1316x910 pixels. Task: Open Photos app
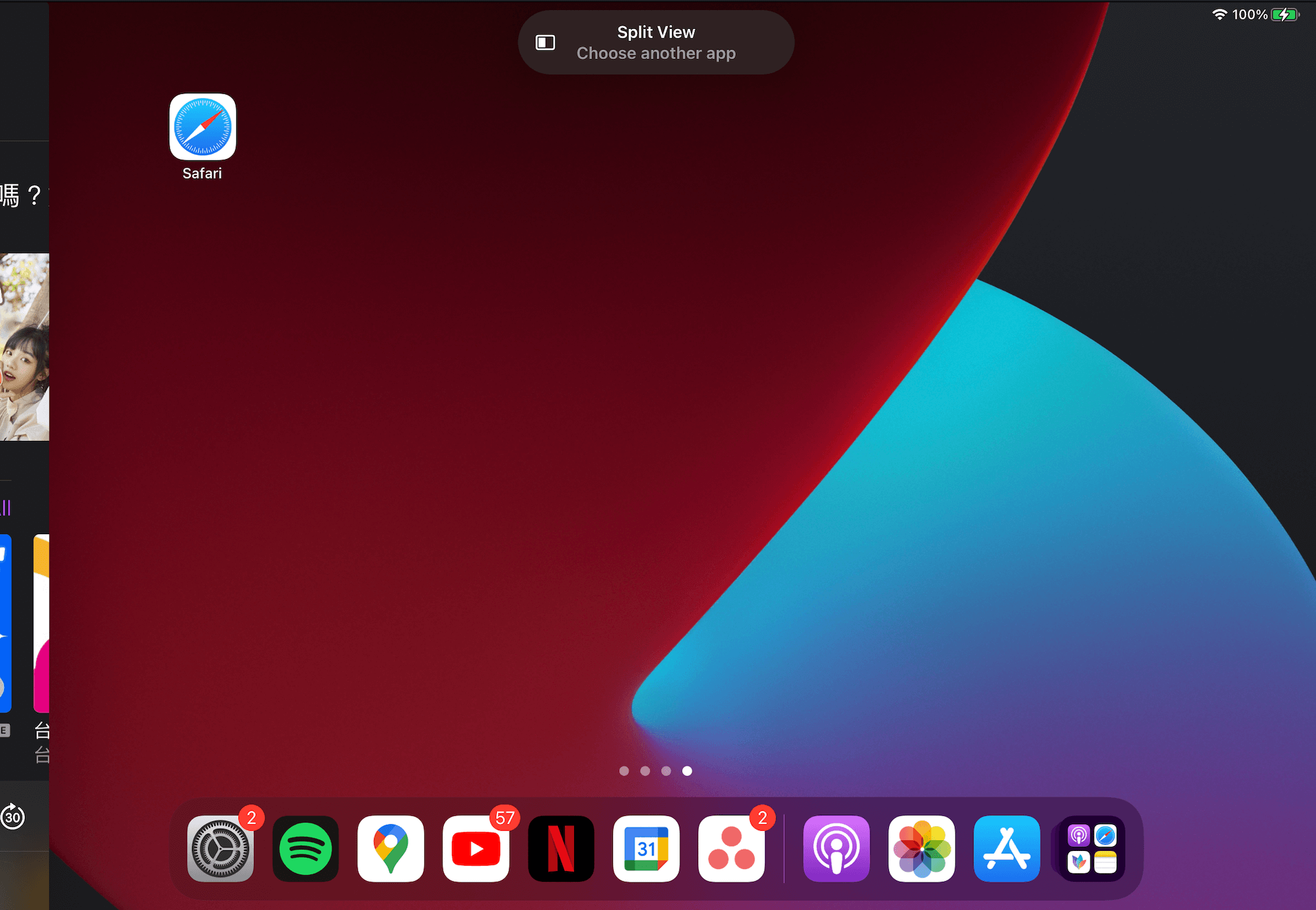tap(920, 848)
